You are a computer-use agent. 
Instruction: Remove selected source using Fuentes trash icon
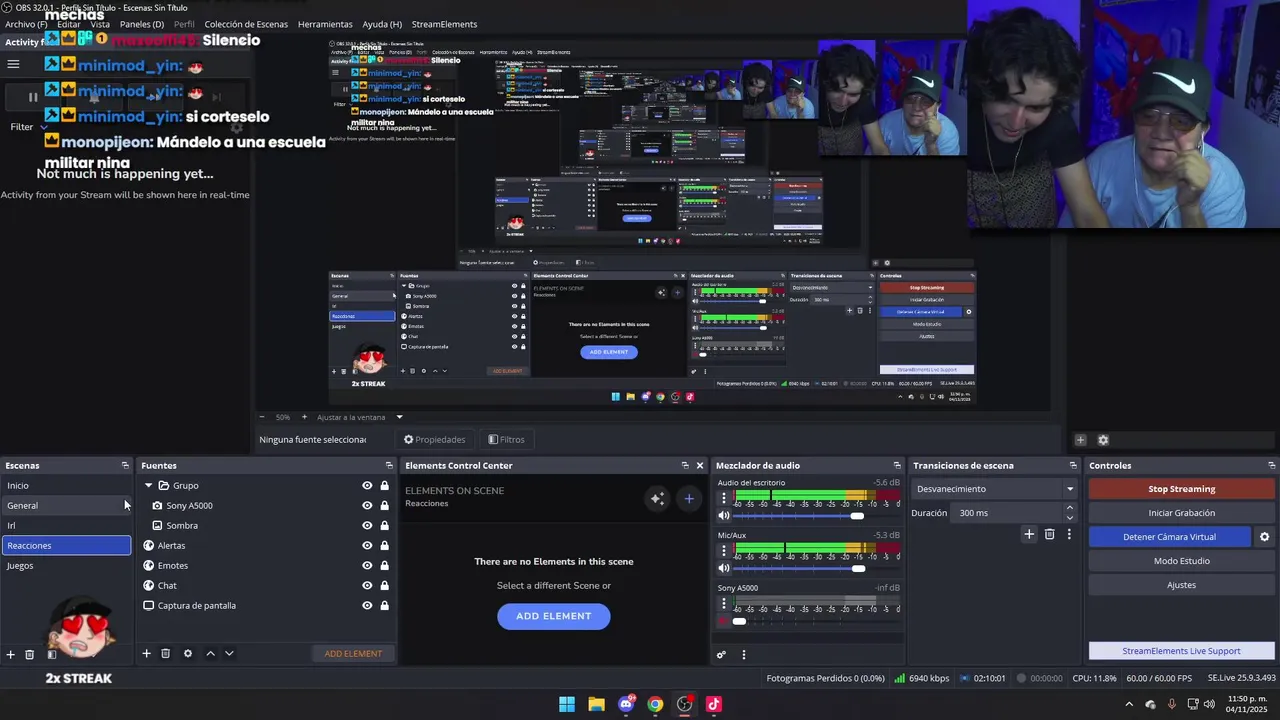tap(166, 653)
